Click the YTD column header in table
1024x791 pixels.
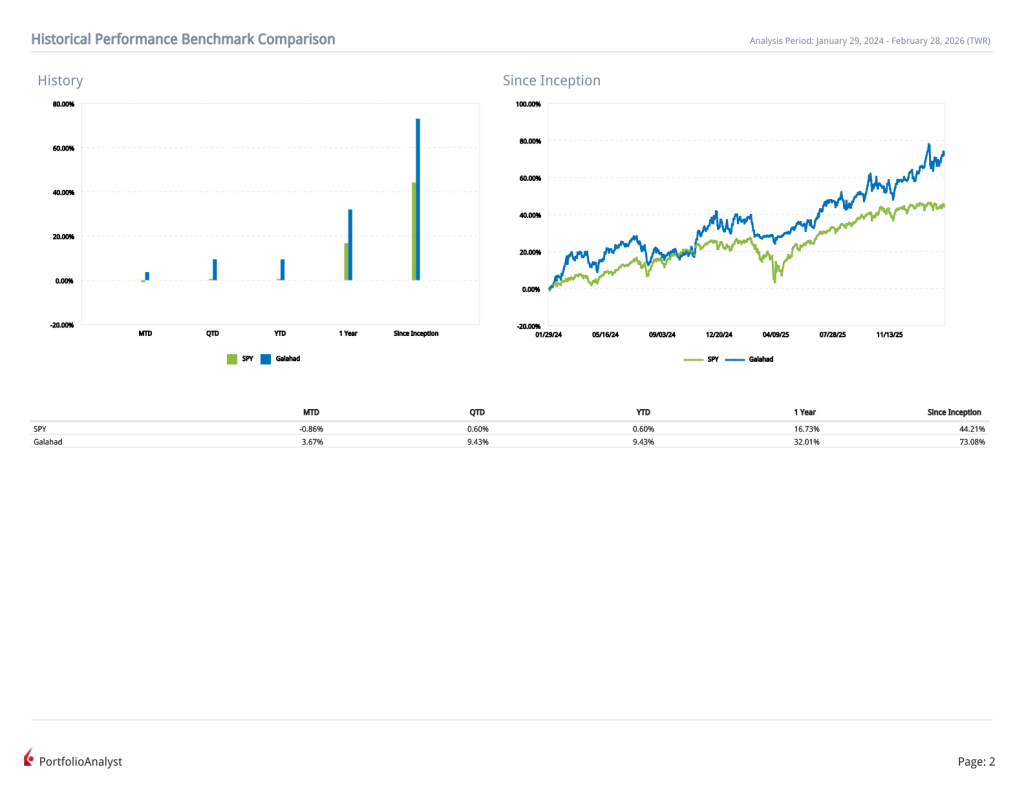click(643, 413)
